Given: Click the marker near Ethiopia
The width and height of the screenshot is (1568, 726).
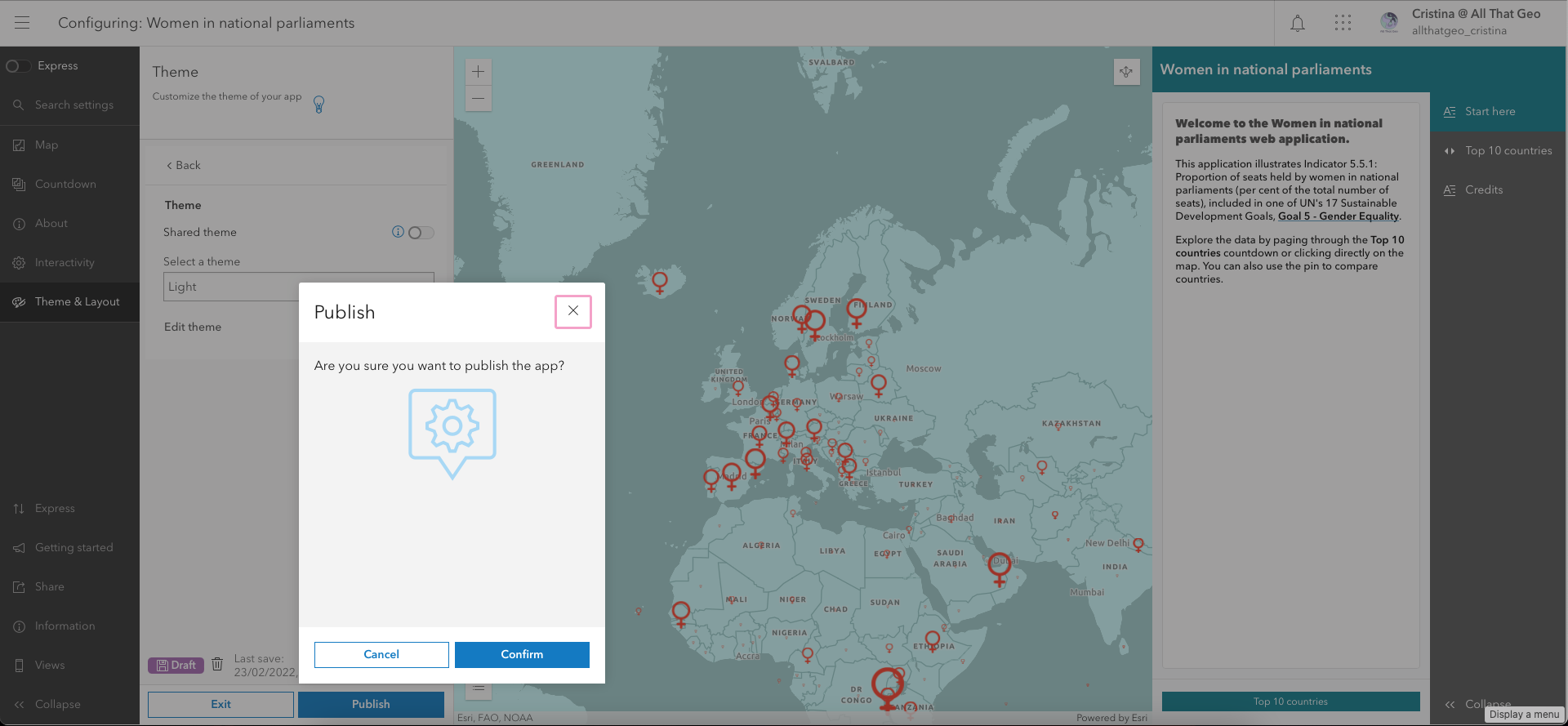Looking at the screenshot, I should (933, 640).
